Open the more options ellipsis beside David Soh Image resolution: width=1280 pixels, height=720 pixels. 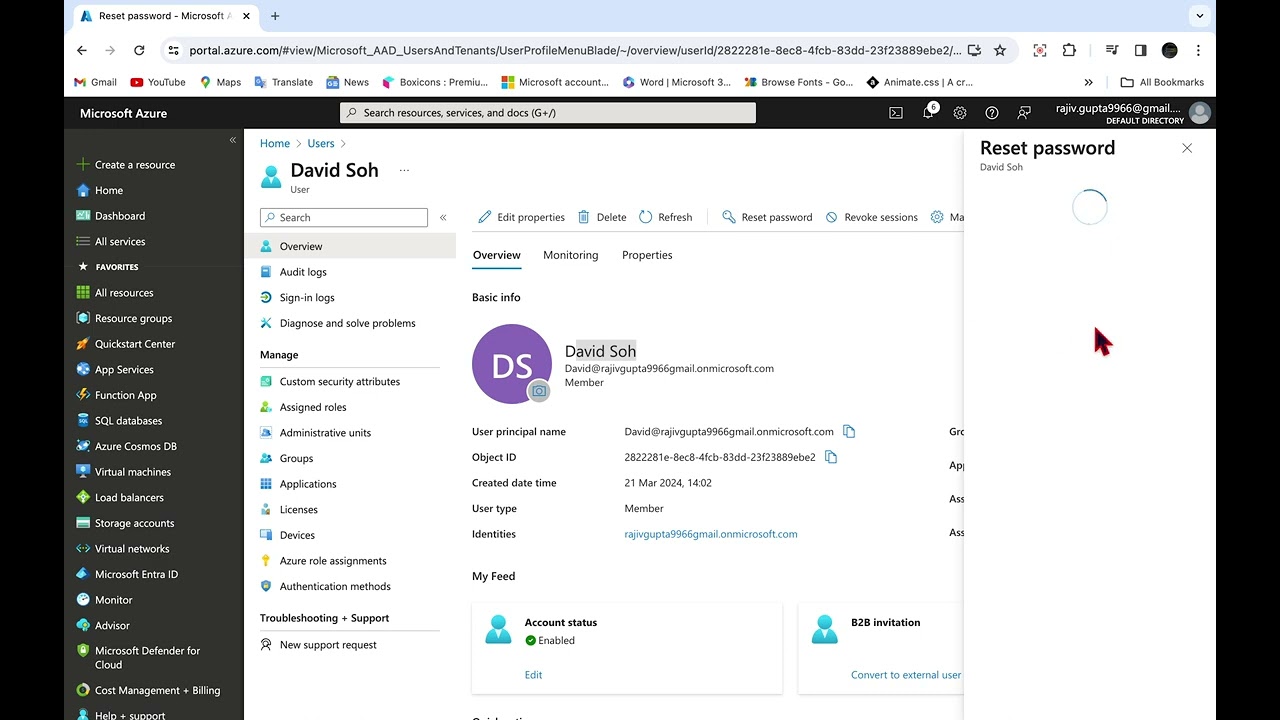404,170
